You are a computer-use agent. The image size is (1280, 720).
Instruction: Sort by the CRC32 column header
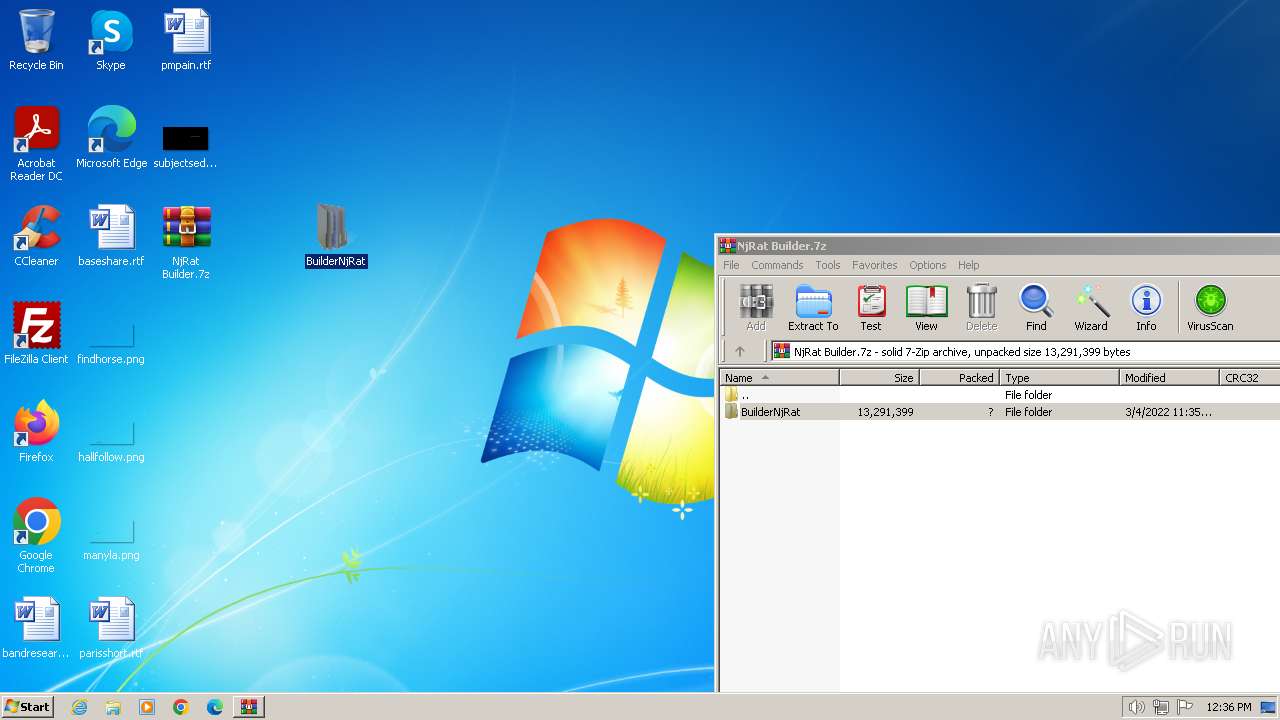1249,377
